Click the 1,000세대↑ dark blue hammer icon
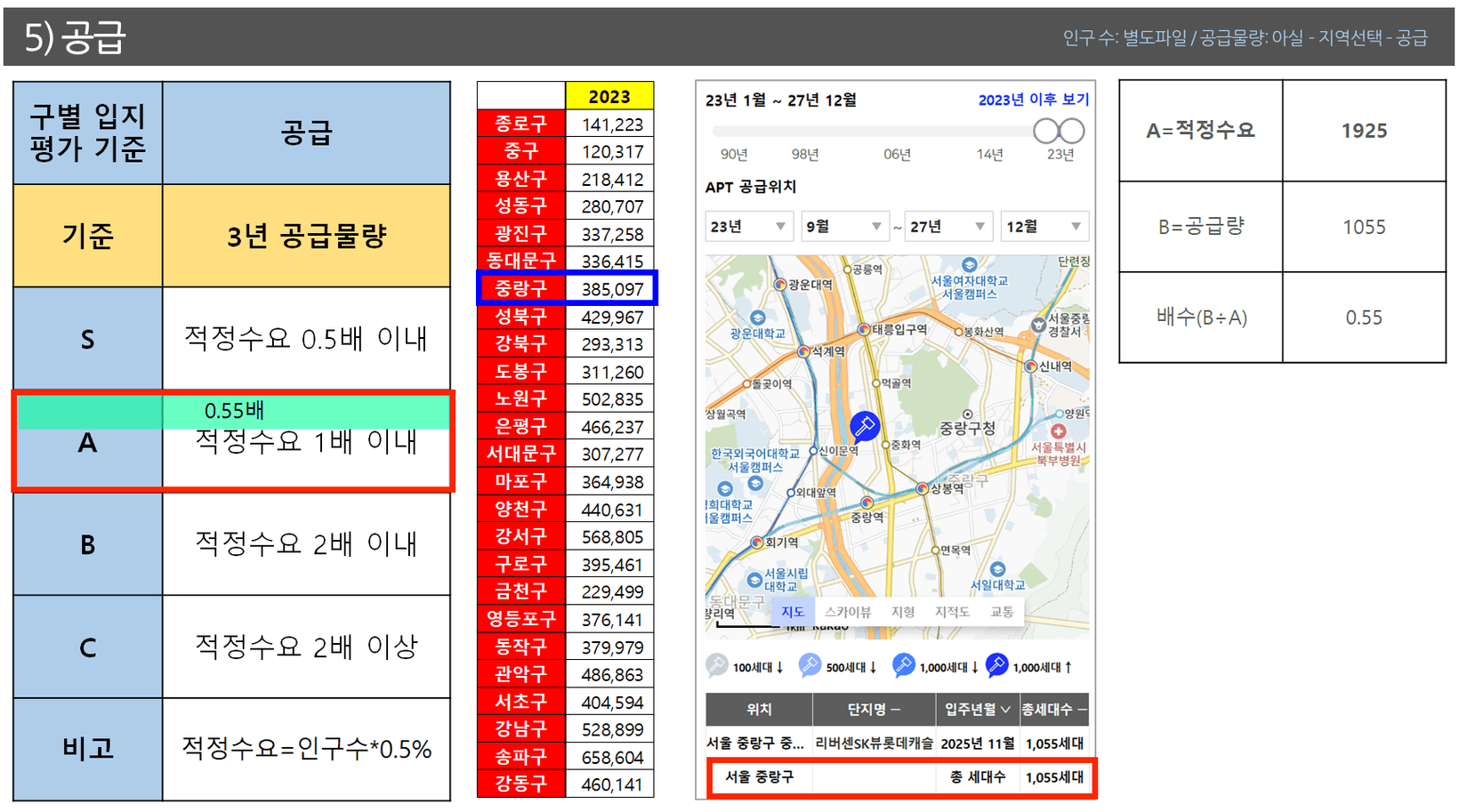Viewport: 1459px width, 812px height. click(996, 665)
